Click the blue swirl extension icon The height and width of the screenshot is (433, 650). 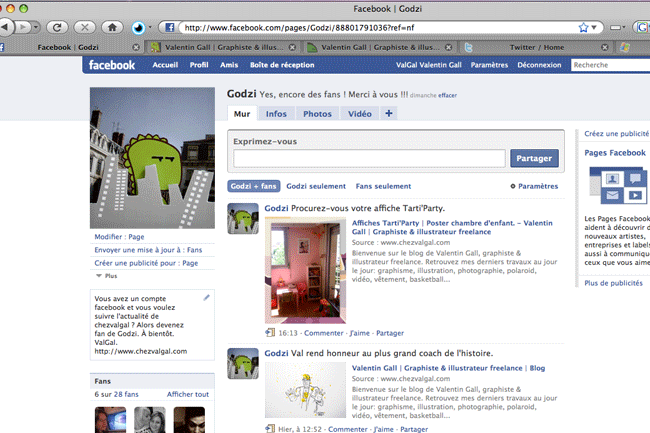point(138,28)
